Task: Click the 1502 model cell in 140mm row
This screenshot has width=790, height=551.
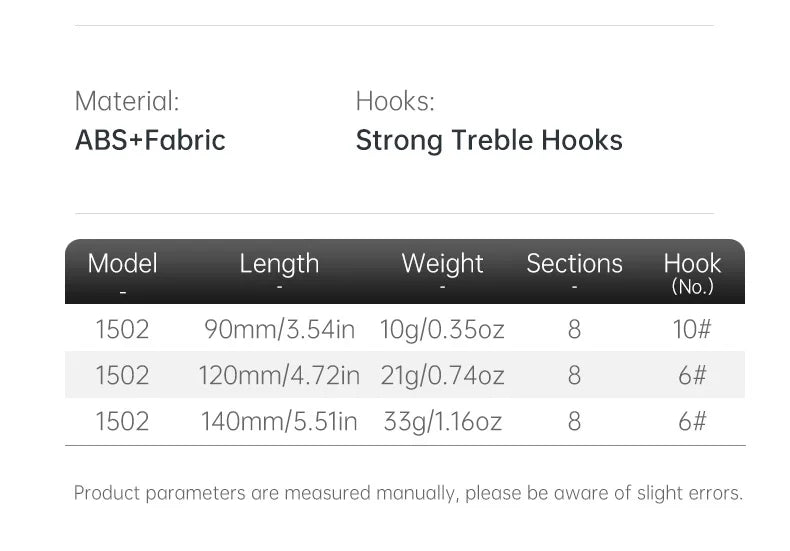Action: [x=122, y=421]
